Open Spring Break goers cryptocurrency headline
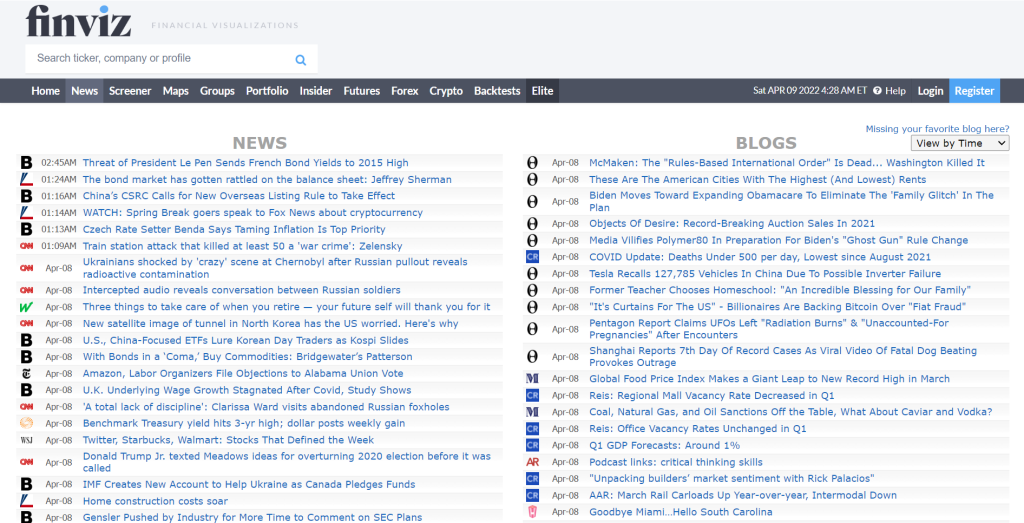 coord(253,212)
